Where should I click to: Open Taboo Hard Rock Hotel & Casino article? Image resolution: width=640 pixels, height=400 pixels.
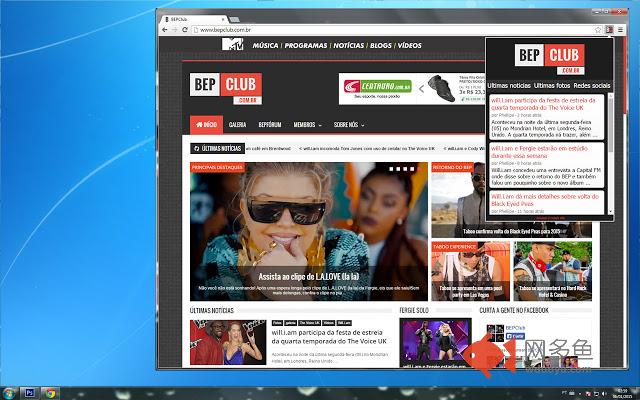coord(553,271)
